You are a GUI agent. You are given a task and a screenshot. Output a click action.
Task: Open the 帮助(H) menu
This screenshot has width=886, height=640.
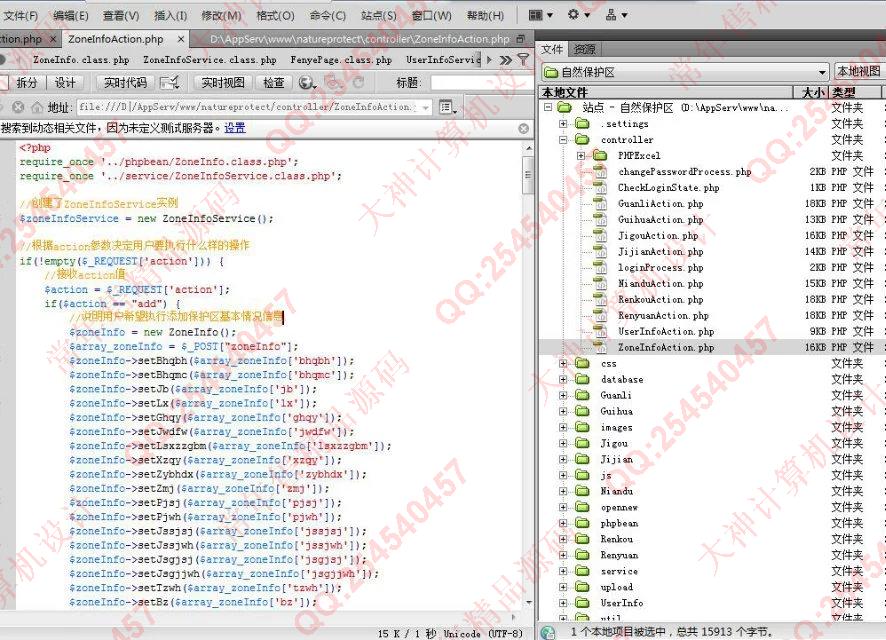click(x=485, y=16)
